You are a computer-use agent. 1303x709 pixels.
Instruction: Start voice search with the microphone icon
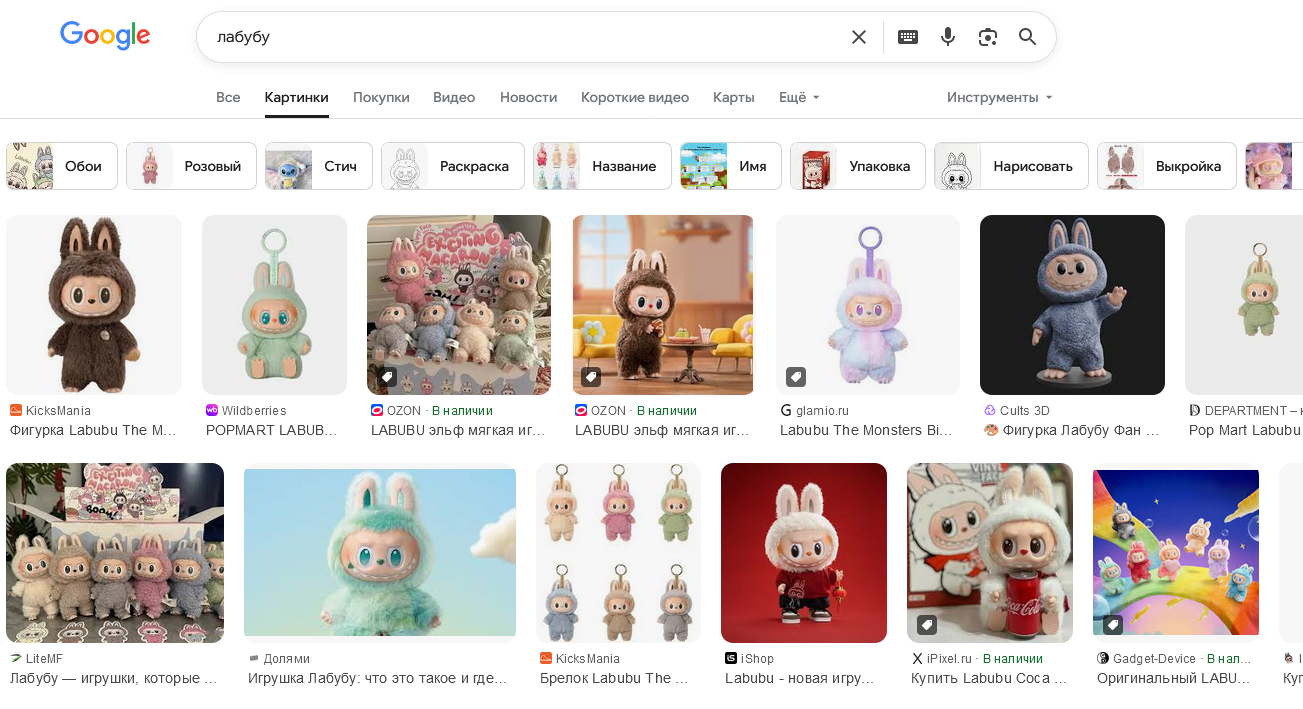click(x=948, y=37)
